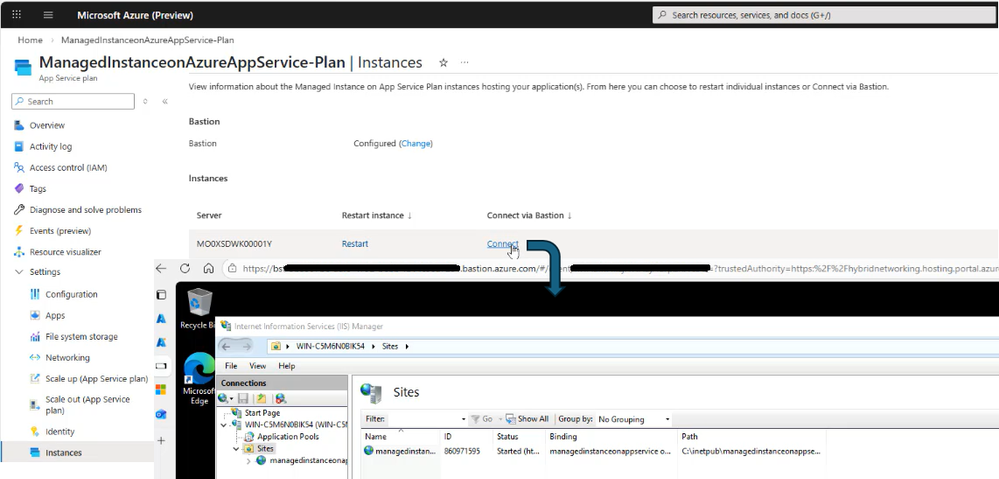999x479 pixels.
Task: Click the Bastion URL address bar
Action: coord(612,268)
